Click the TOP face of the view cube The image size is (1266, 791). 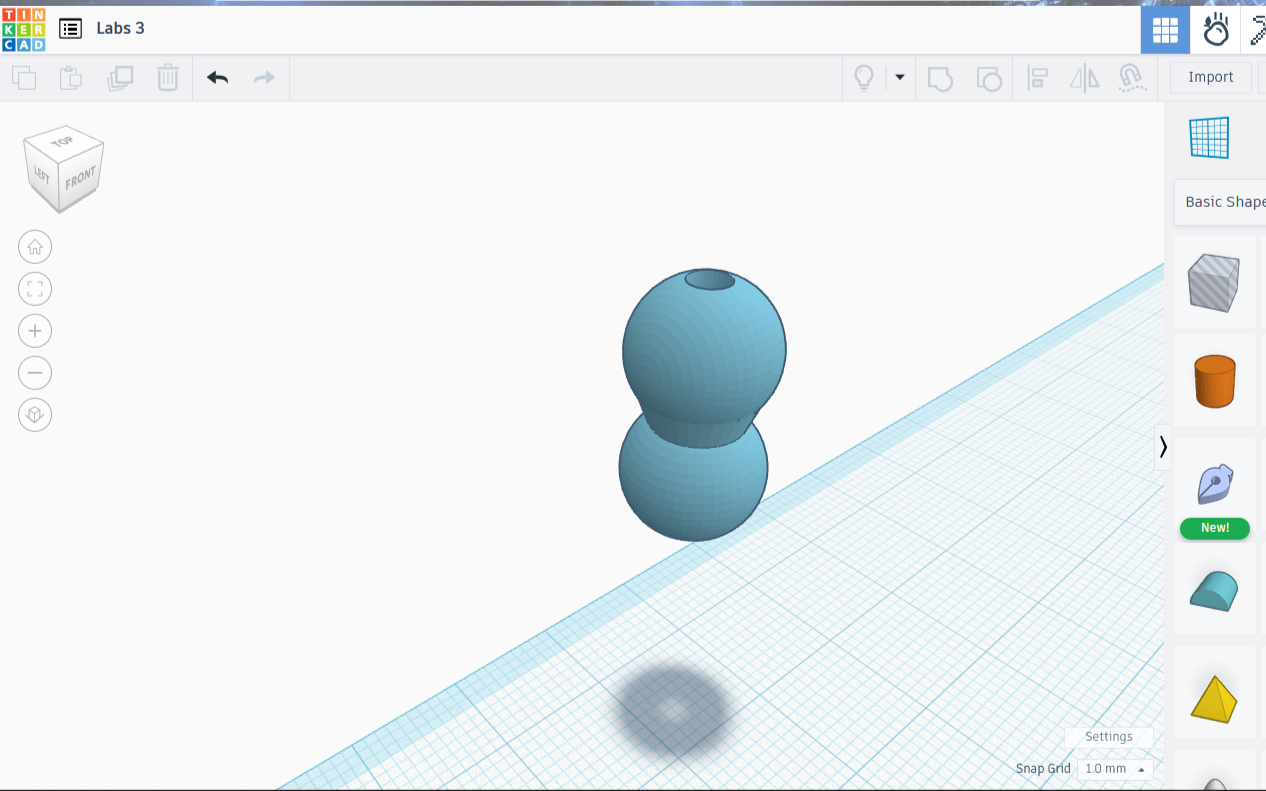coord(63,141)
